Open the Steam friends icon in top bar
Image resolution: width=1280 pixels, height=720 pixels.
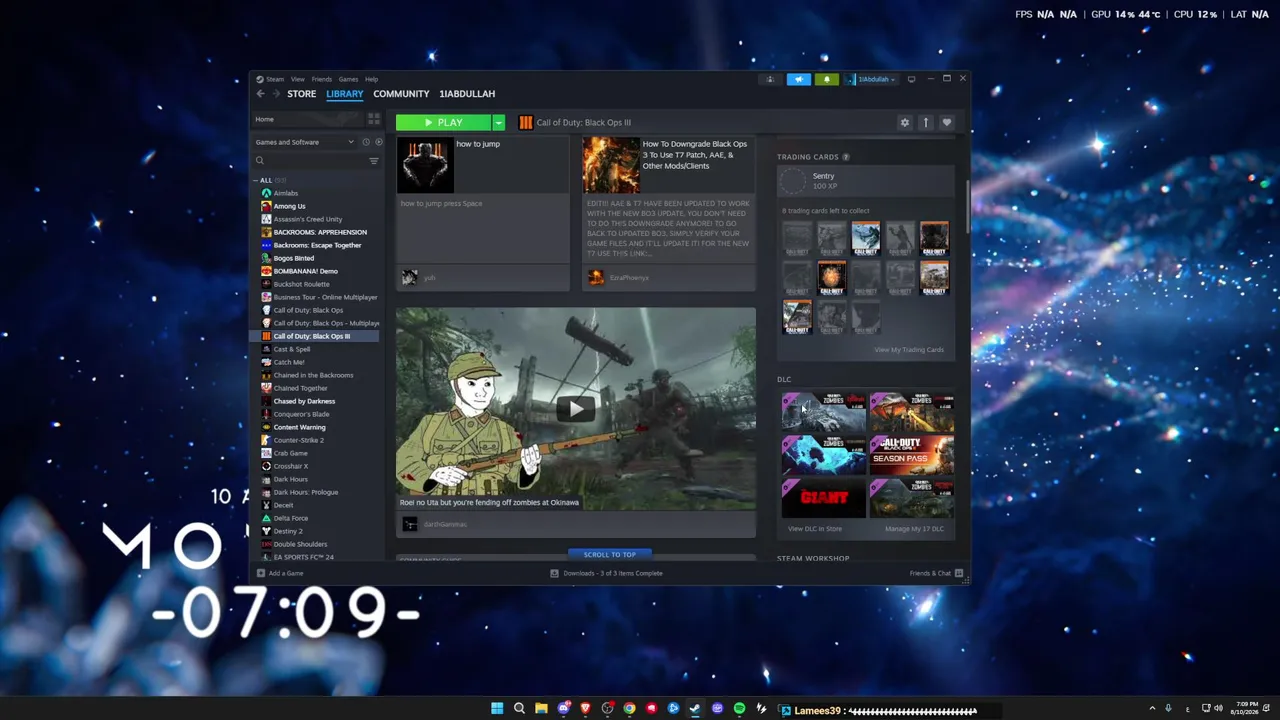click(x=770, y=79)
